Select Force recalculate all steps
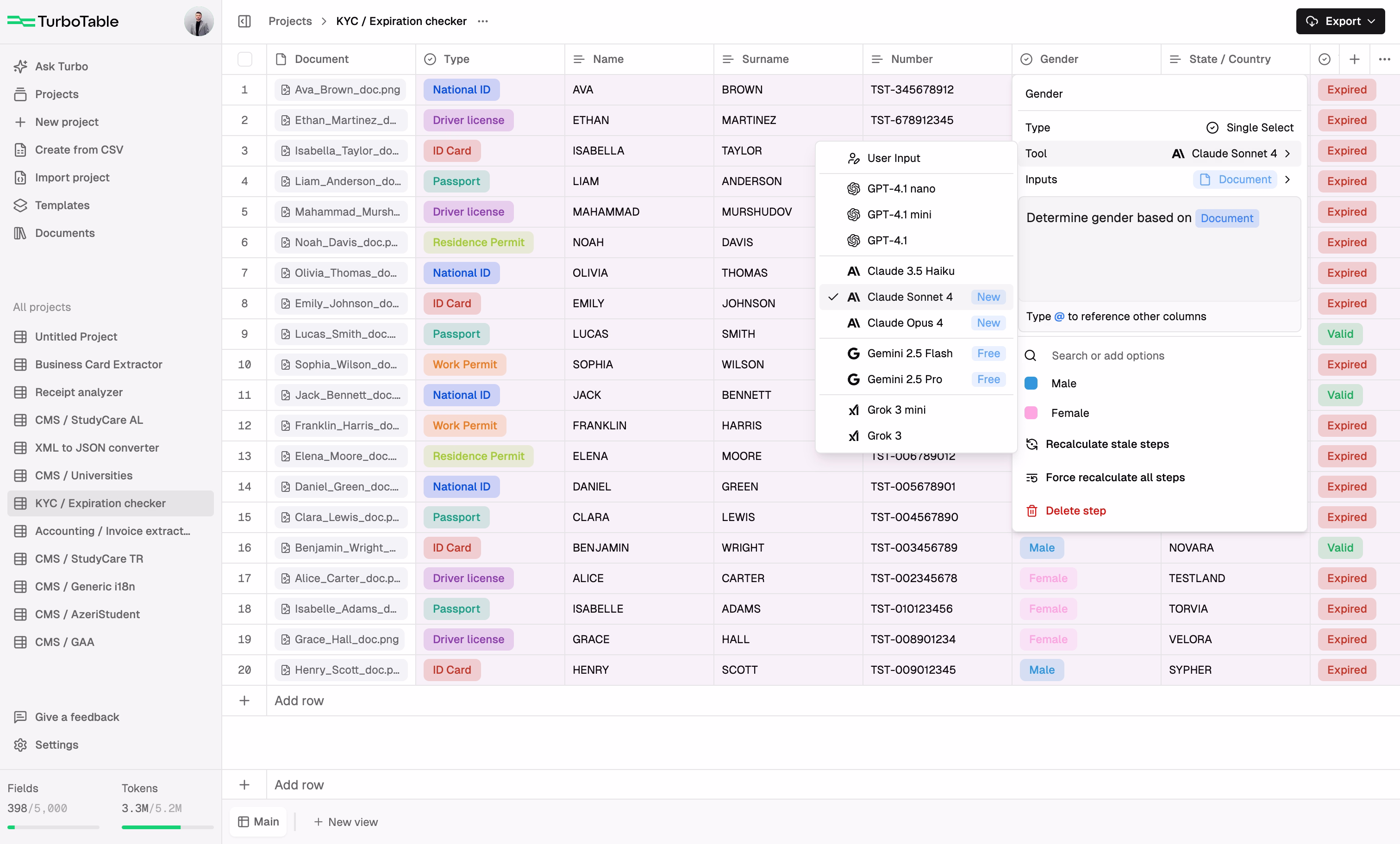1400x844 pixels. pos(1115,477)
